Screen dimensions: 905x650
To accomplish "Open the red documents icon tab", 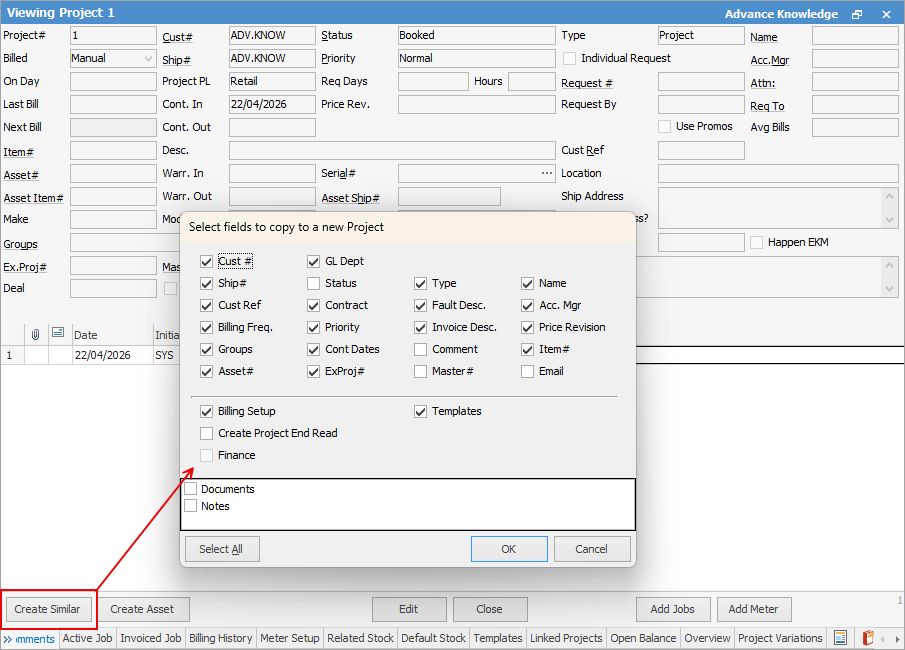I will tap(867, 638).
